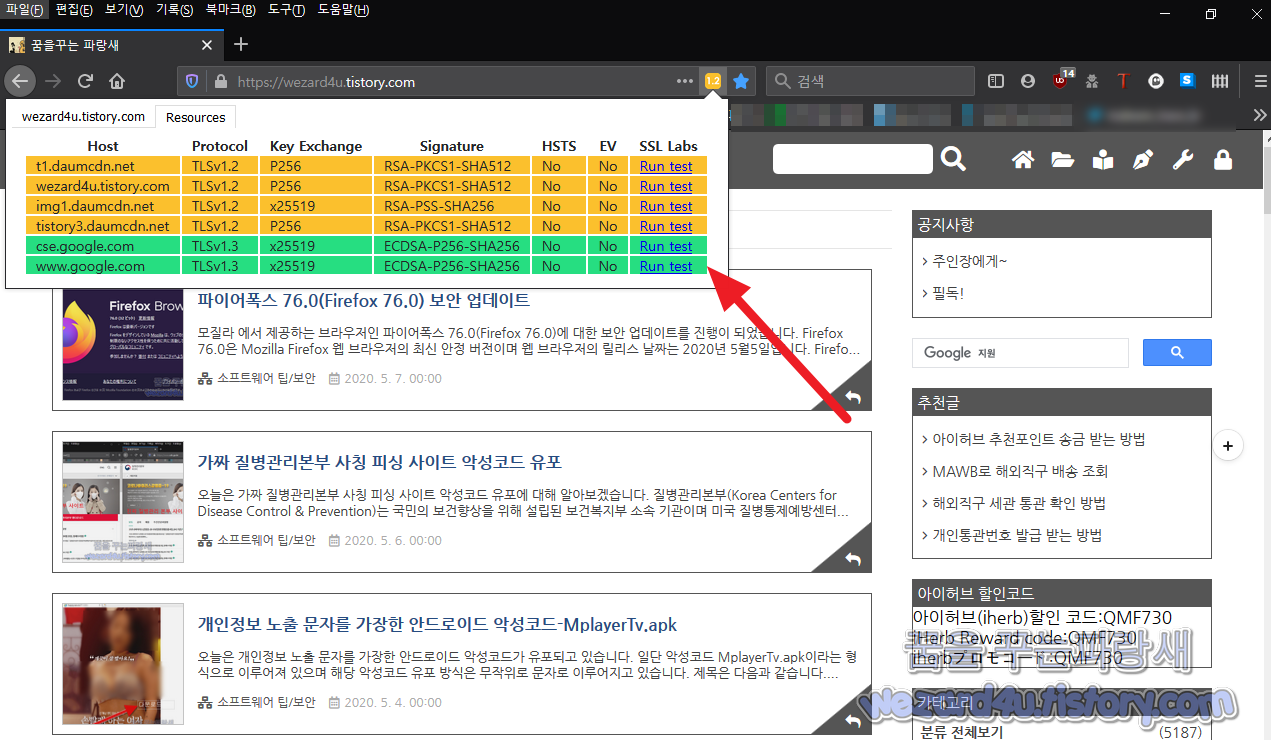Select the wezard4u.tistory.com popup tab
This screenshot has height=740, width=1271.
pos(83,117)
